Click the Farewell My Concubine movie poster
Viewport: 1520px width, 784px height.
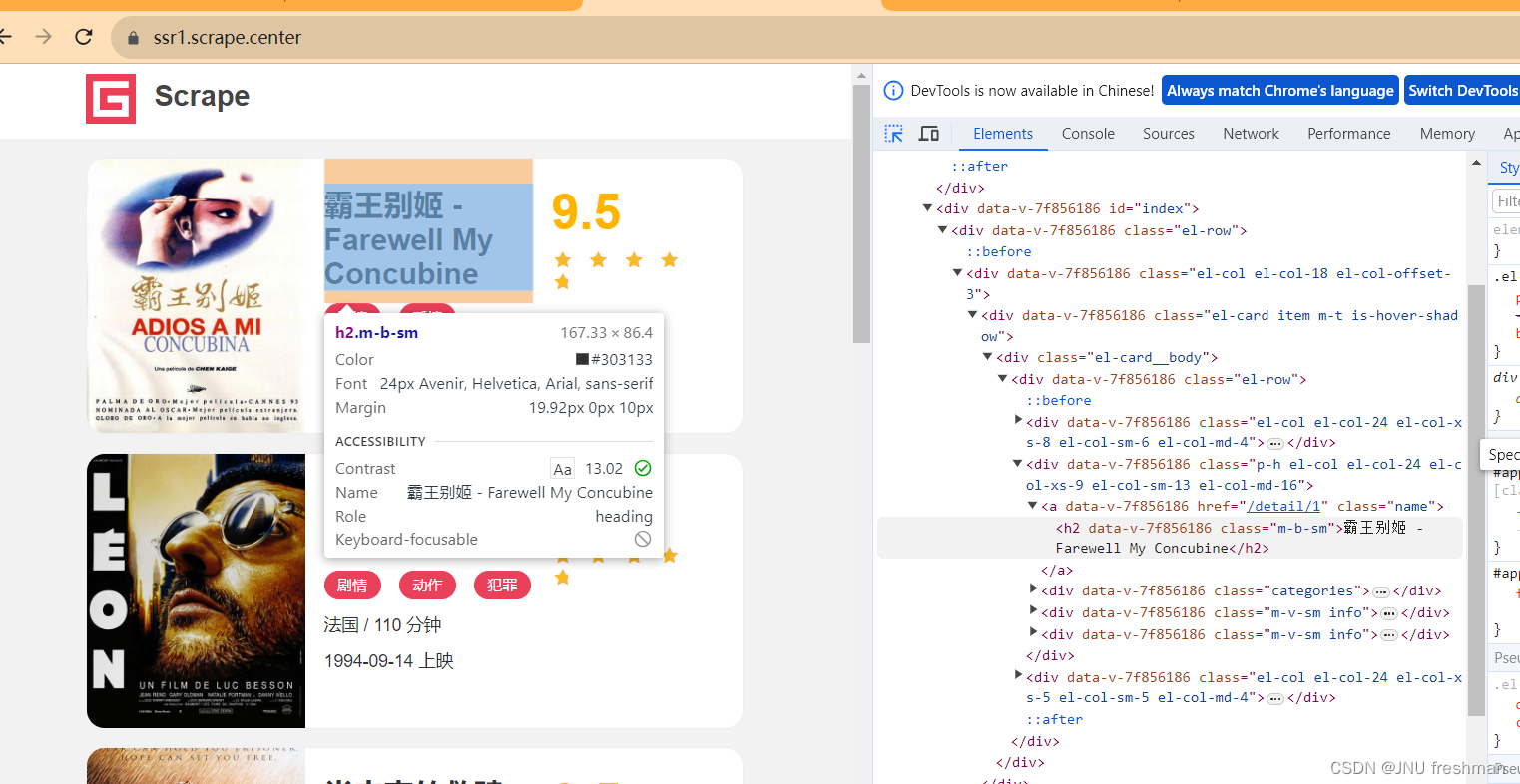point(196,295)
